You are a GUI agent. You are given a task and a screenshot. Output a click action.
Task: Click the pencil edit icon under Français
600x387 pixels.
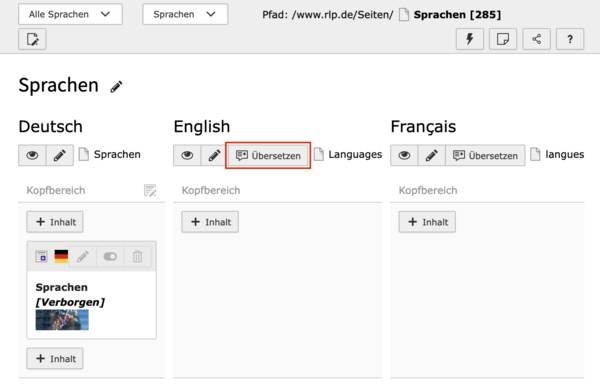pyautogui.click(x=432, y=155)
